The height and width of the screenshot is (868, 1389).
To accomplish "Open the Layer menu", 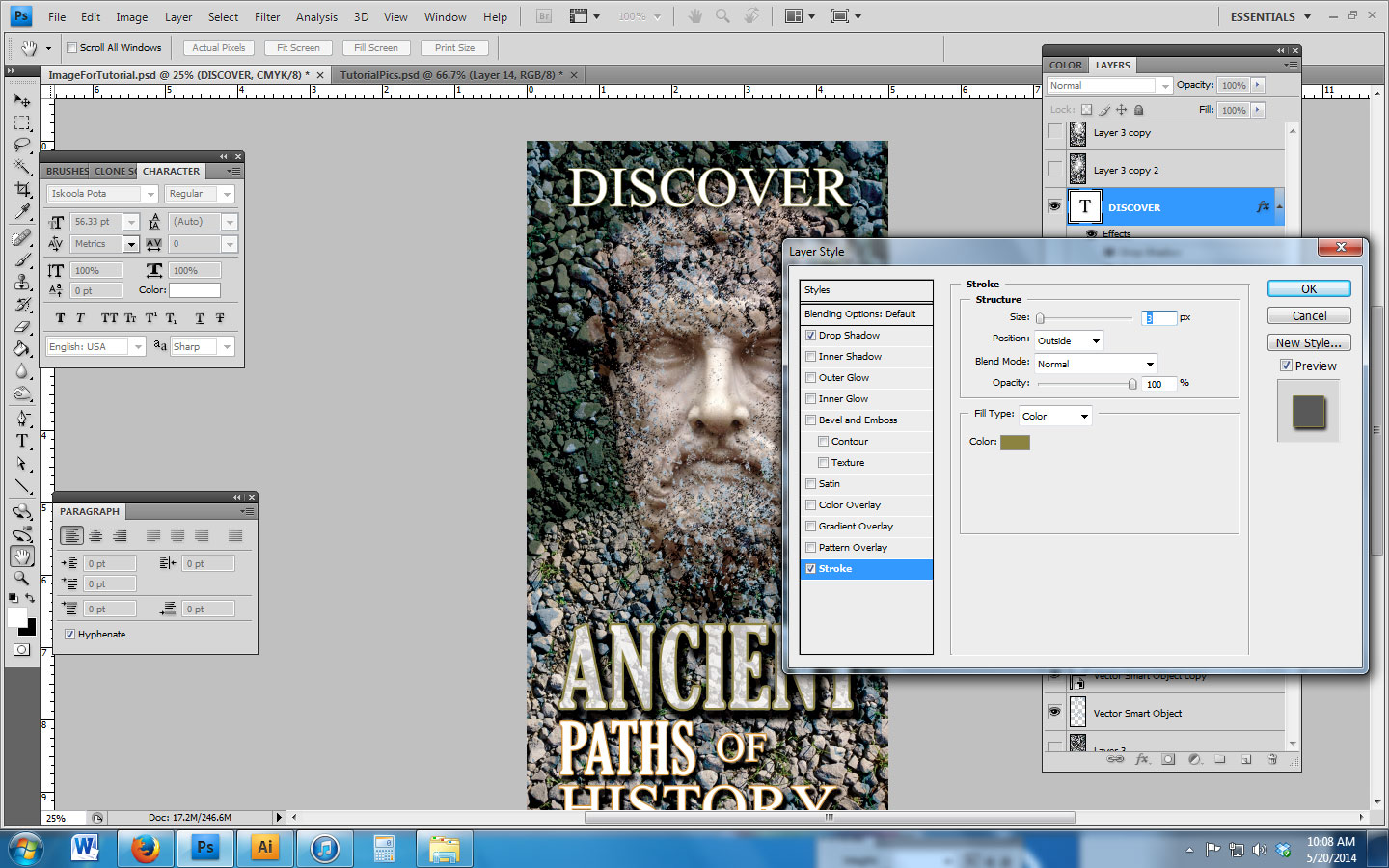I will pos(178,16).
